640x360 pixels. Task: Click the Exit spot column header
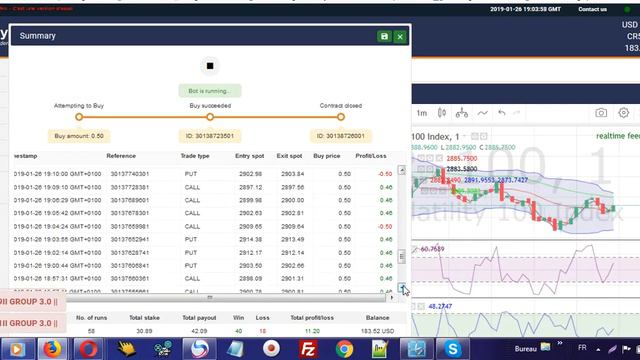click(x=289, y=156)
